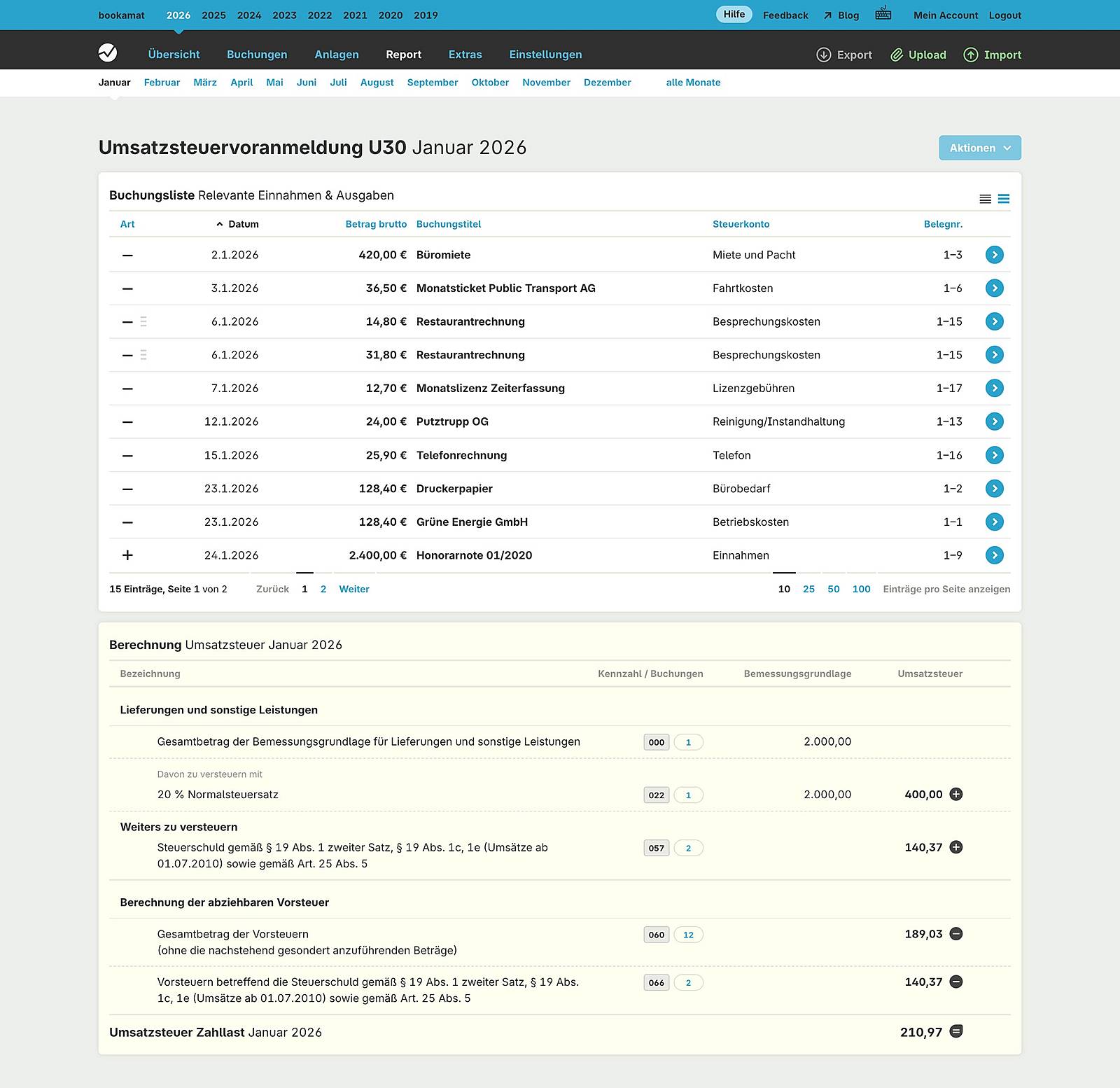Show 25 entries per page

(x=808, y=589)
